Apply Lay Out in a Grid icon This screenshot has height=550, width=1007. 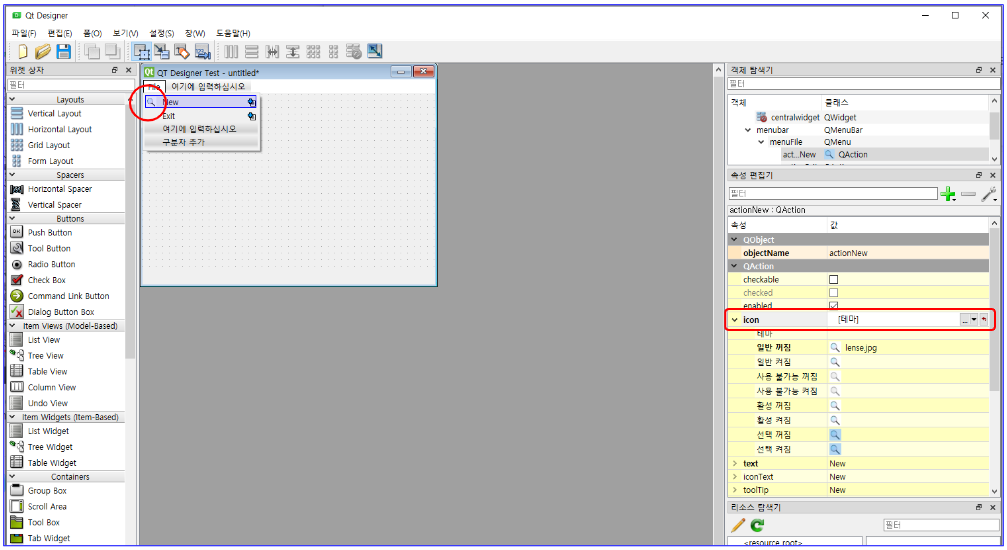(313, 51)
